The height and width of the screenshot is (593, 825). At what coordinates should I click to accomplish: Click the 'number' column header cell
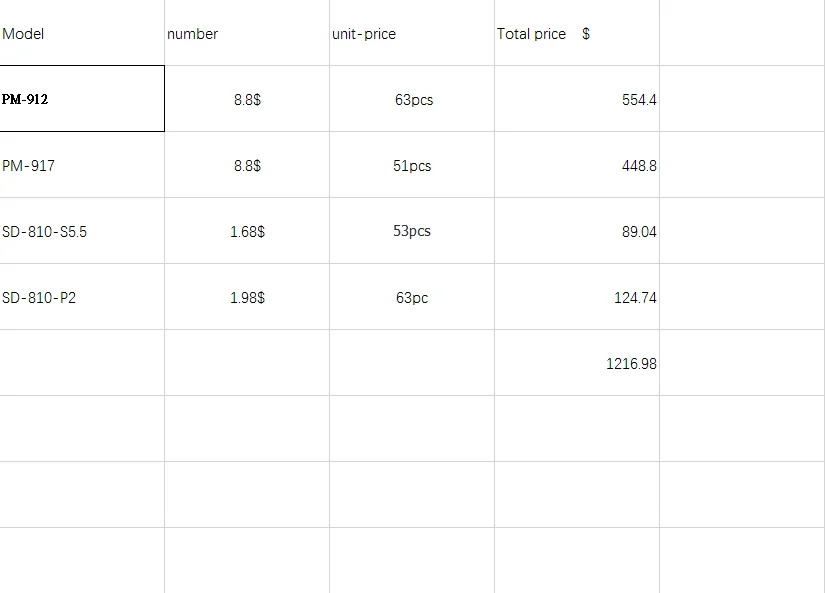coord(247,34)
